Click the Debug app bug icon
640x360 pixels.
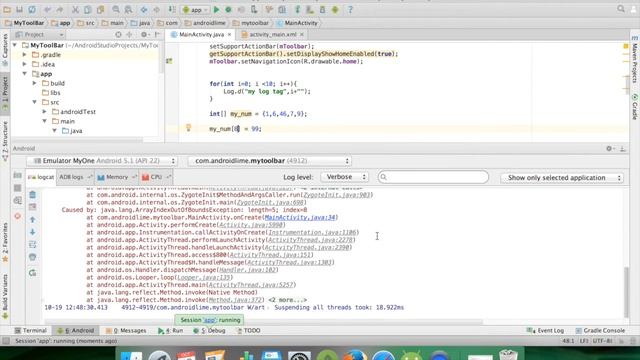(228, 9)
